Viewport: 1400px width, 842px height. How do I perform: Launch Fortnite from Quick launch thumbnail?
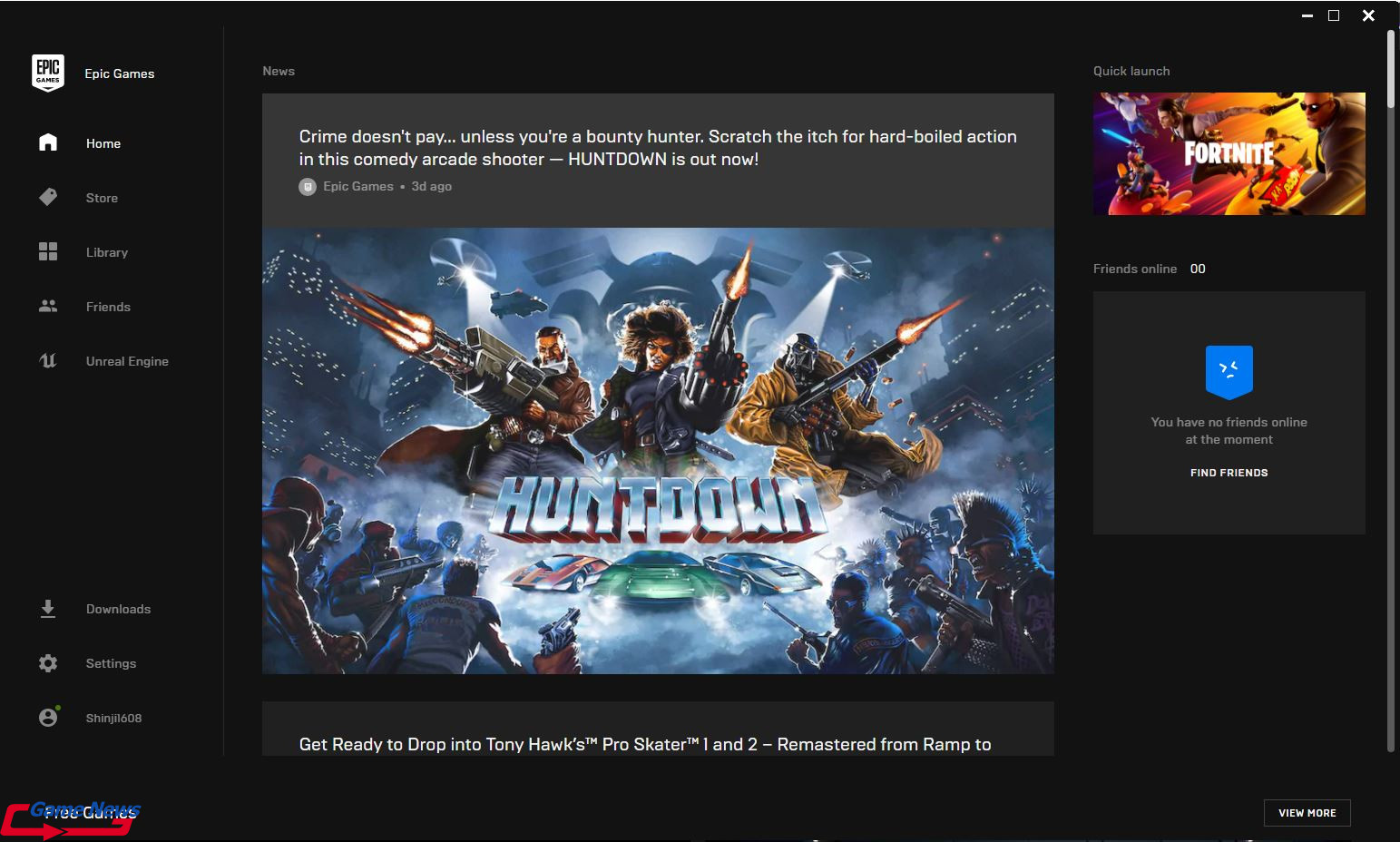coord(1229,153)
